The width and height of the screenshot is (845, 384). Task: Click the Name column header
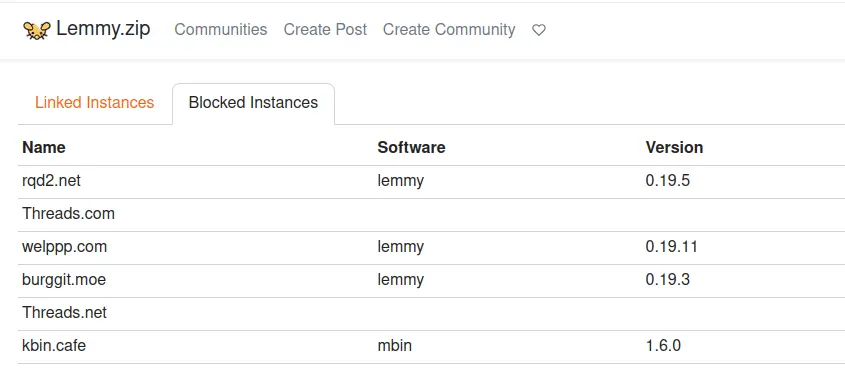coord(44,147)
